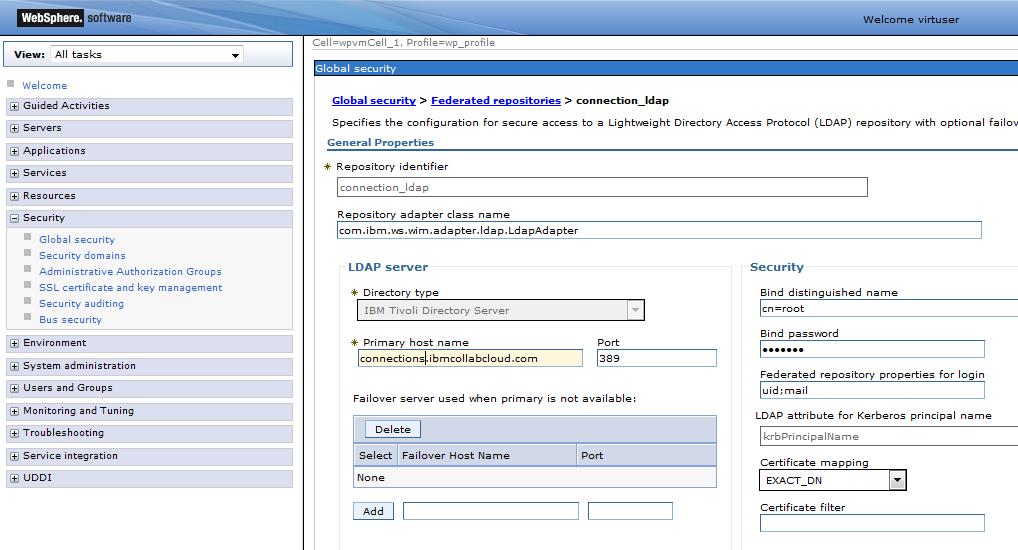Open Administrative Authorization Groups link
Screen dimensions: 1018x550
[130, 271]
